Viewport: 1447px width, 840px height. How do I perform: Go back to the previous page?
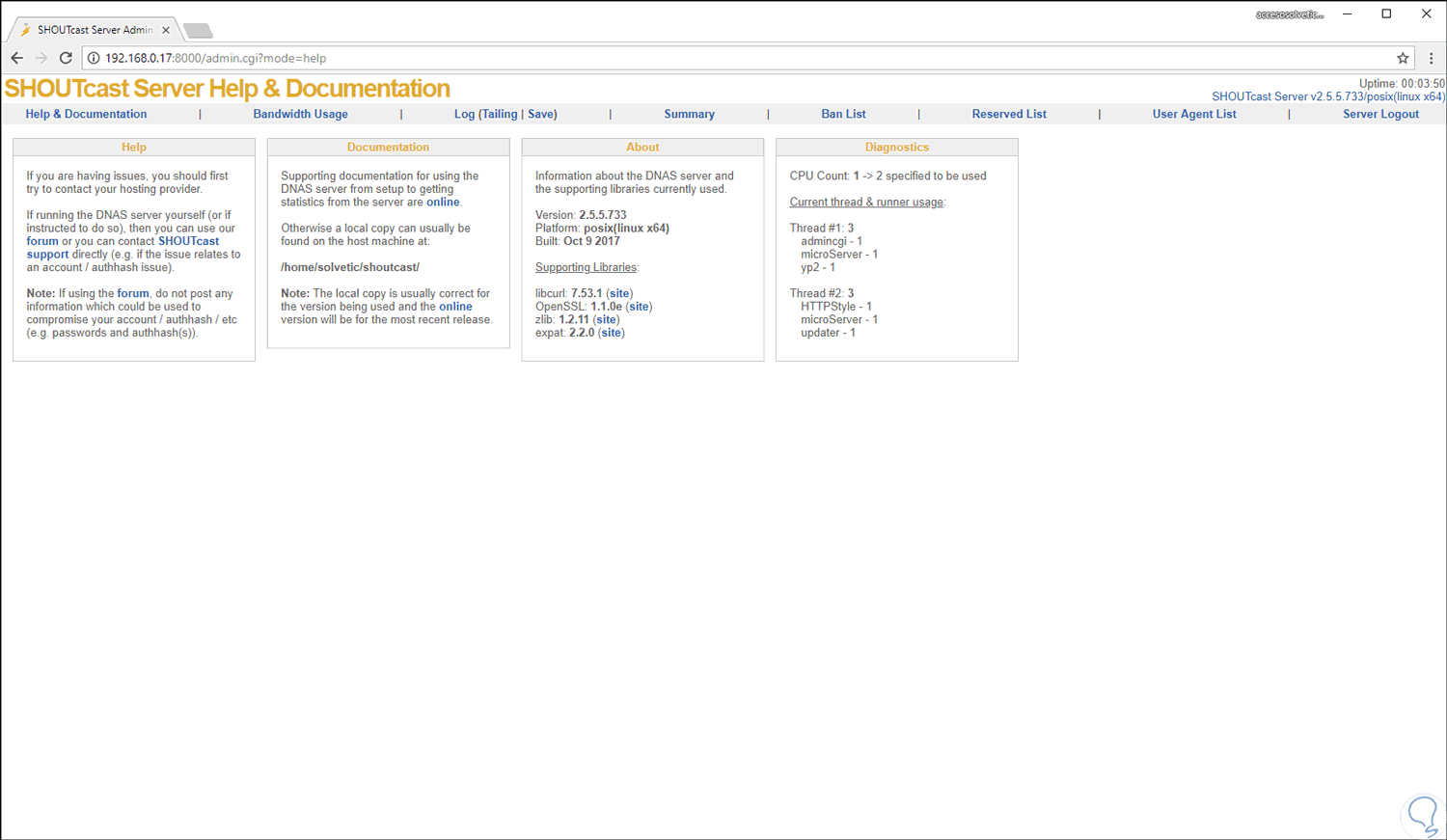click(x=17, y=58)
